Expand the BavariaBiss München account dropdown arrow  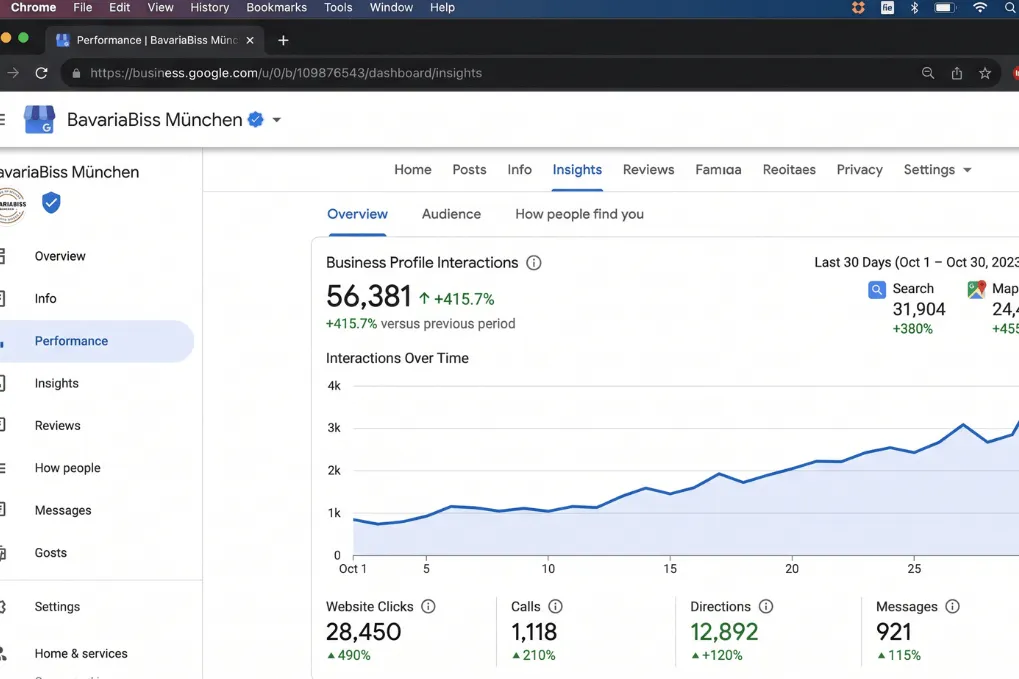pyautogui.click(x=277, y=120)
